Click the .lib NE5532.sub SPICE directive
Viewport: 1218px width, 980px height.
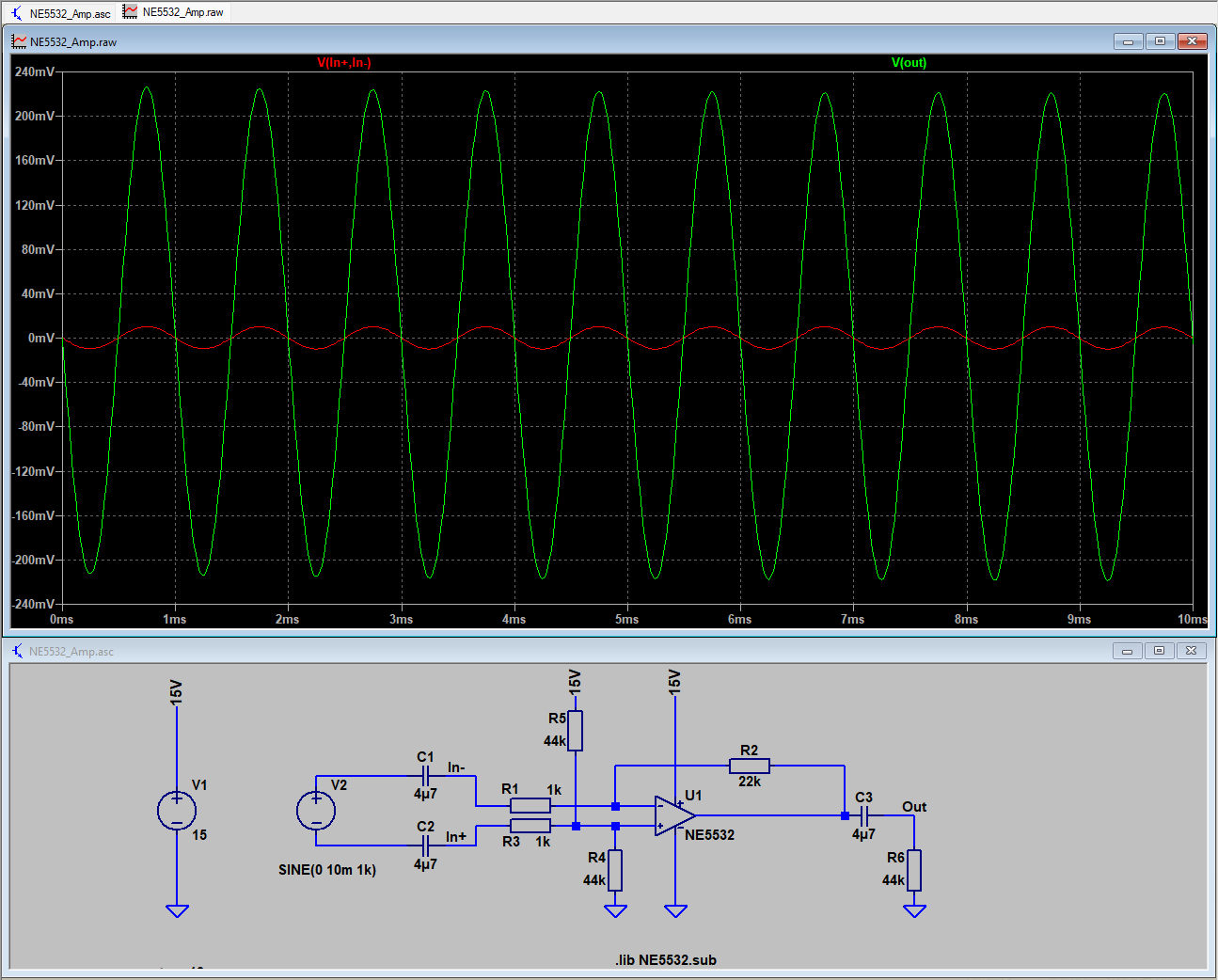point(666,960)
